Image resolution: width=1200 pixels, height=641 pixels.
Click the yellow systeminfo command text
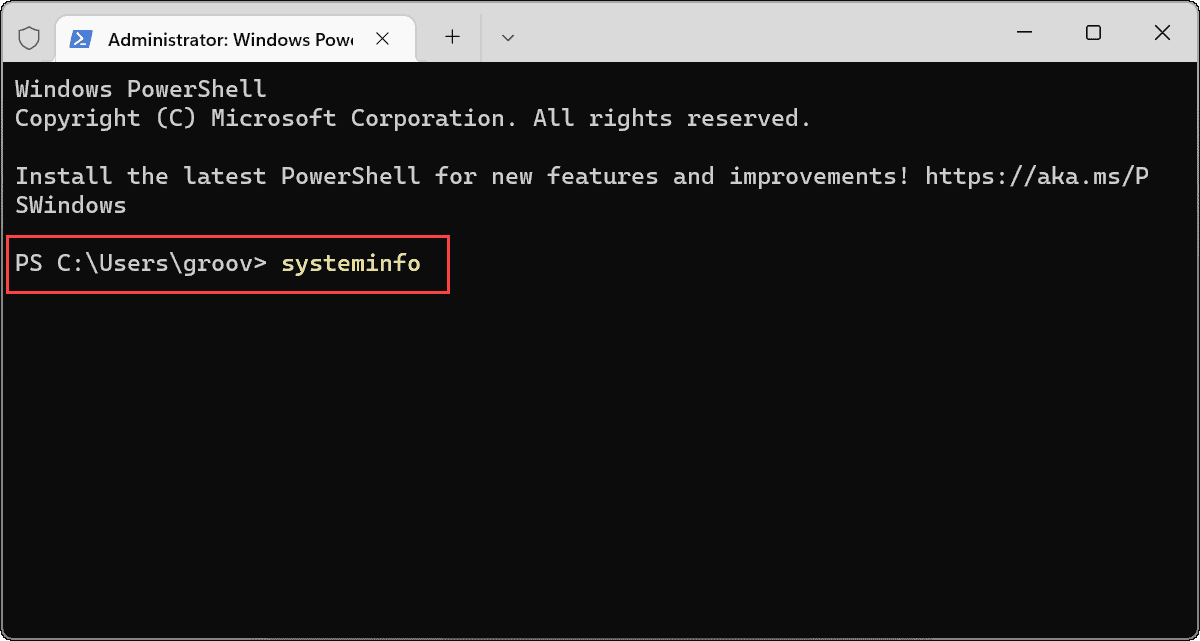coord(351,265)
